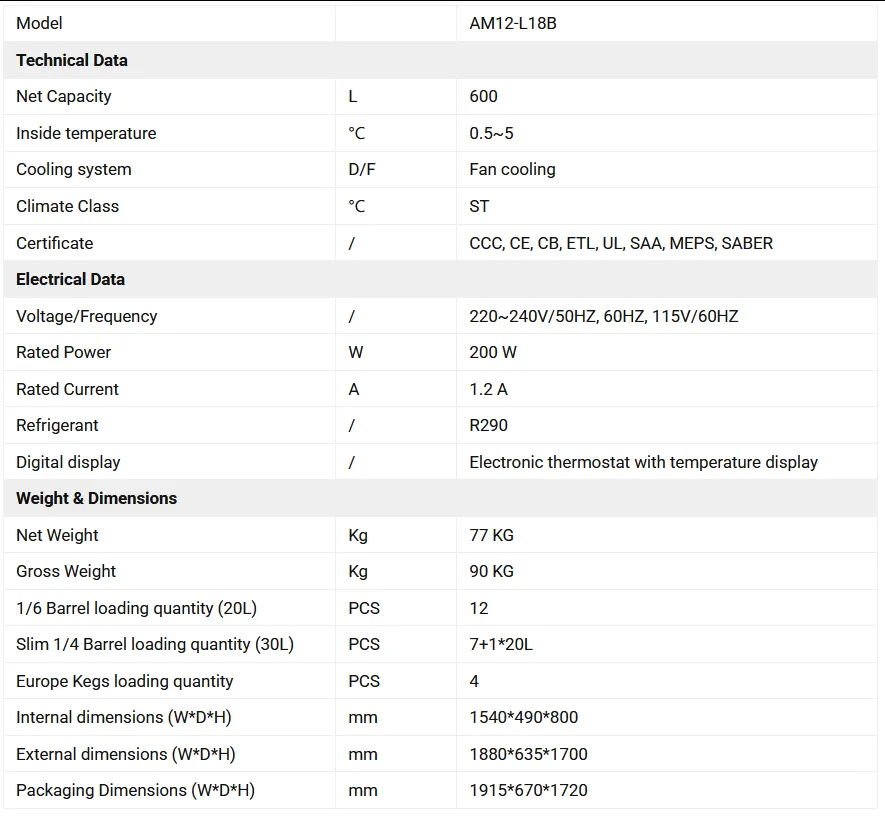Click the Fan cooling value
This screenshot has width=885, height=816.
[512, 169]
